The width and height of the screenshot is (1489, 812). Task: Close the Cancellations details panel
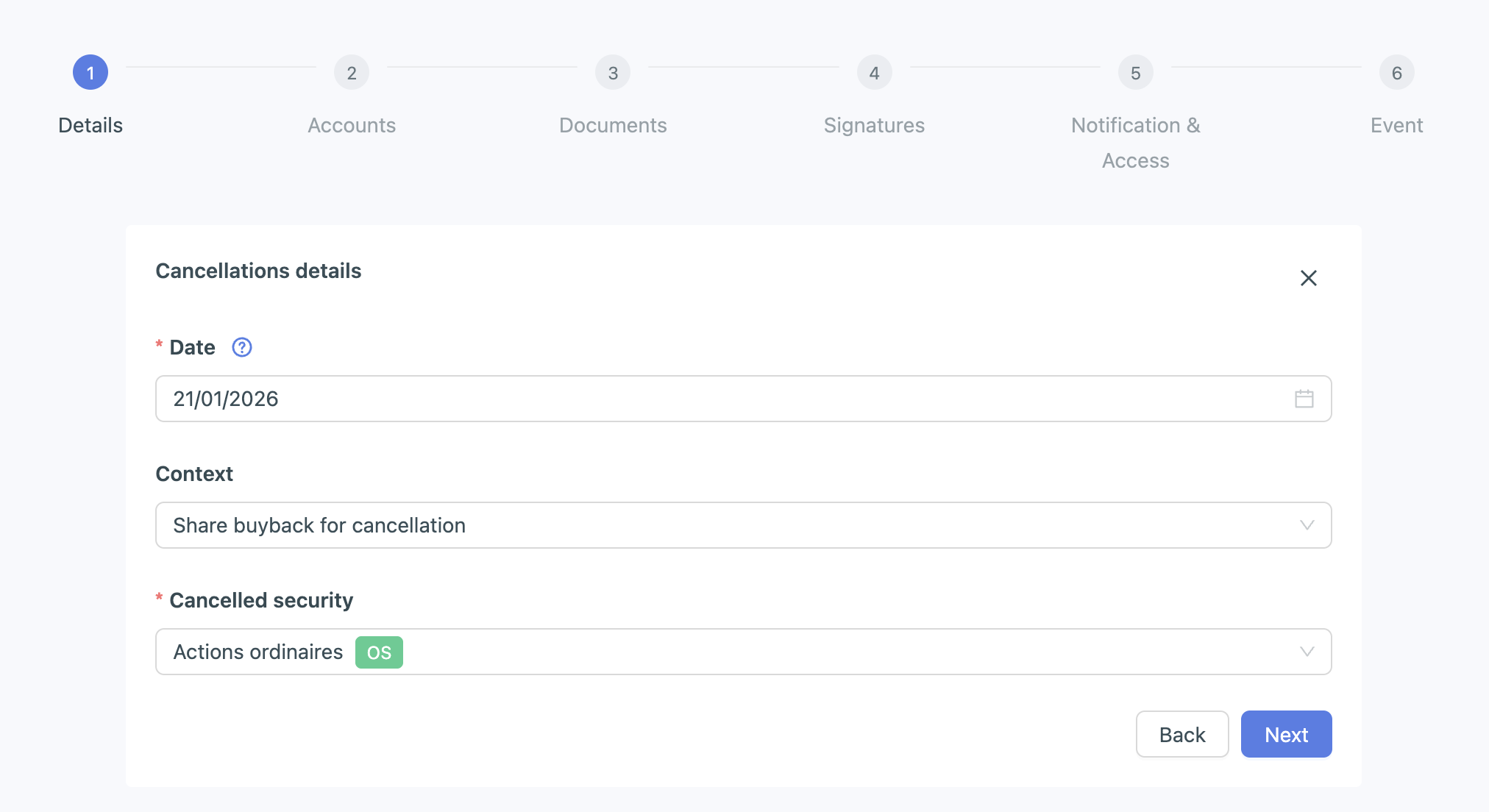[x=1308, y=278]
